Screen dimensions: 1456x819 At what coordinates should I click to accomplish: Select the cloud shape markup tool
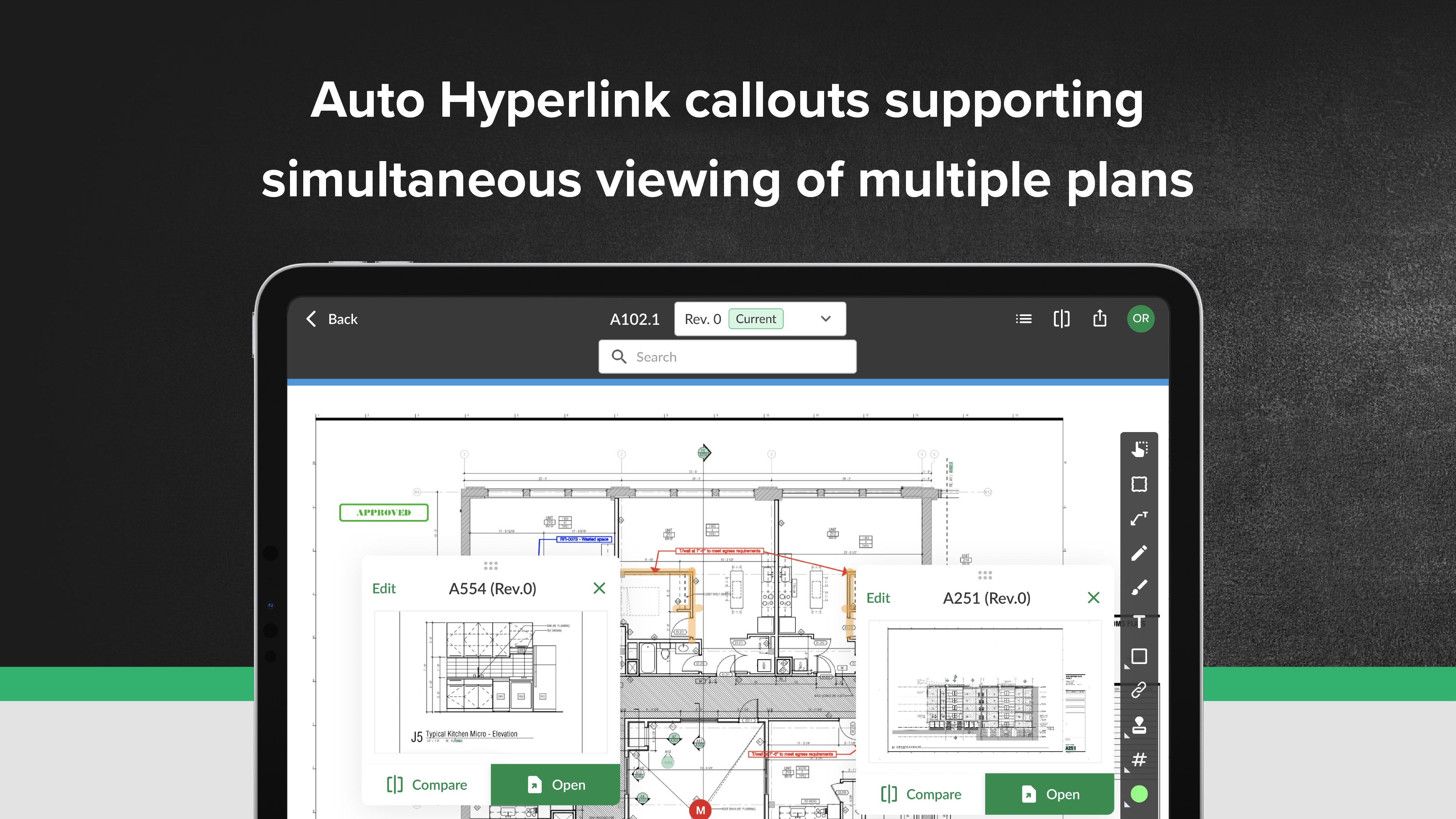tap(1139, 484)
